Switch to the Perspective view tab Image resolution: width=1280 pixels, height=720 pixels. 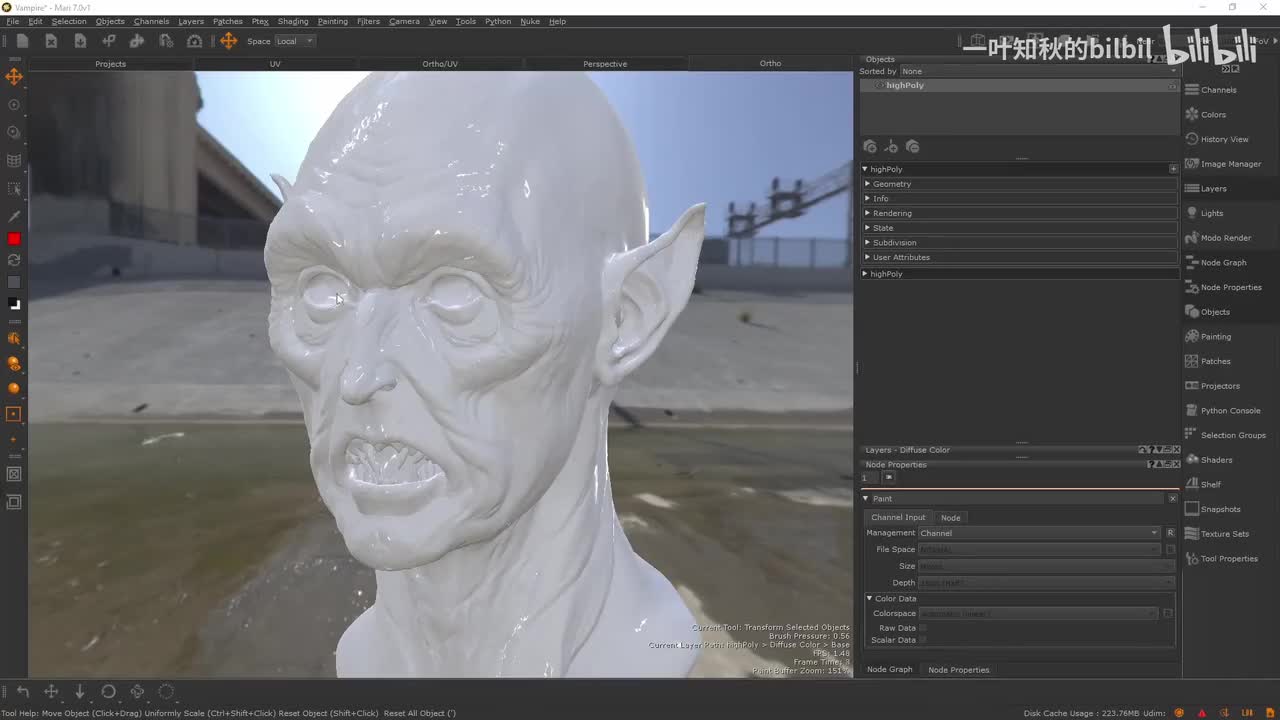(605, 64)
